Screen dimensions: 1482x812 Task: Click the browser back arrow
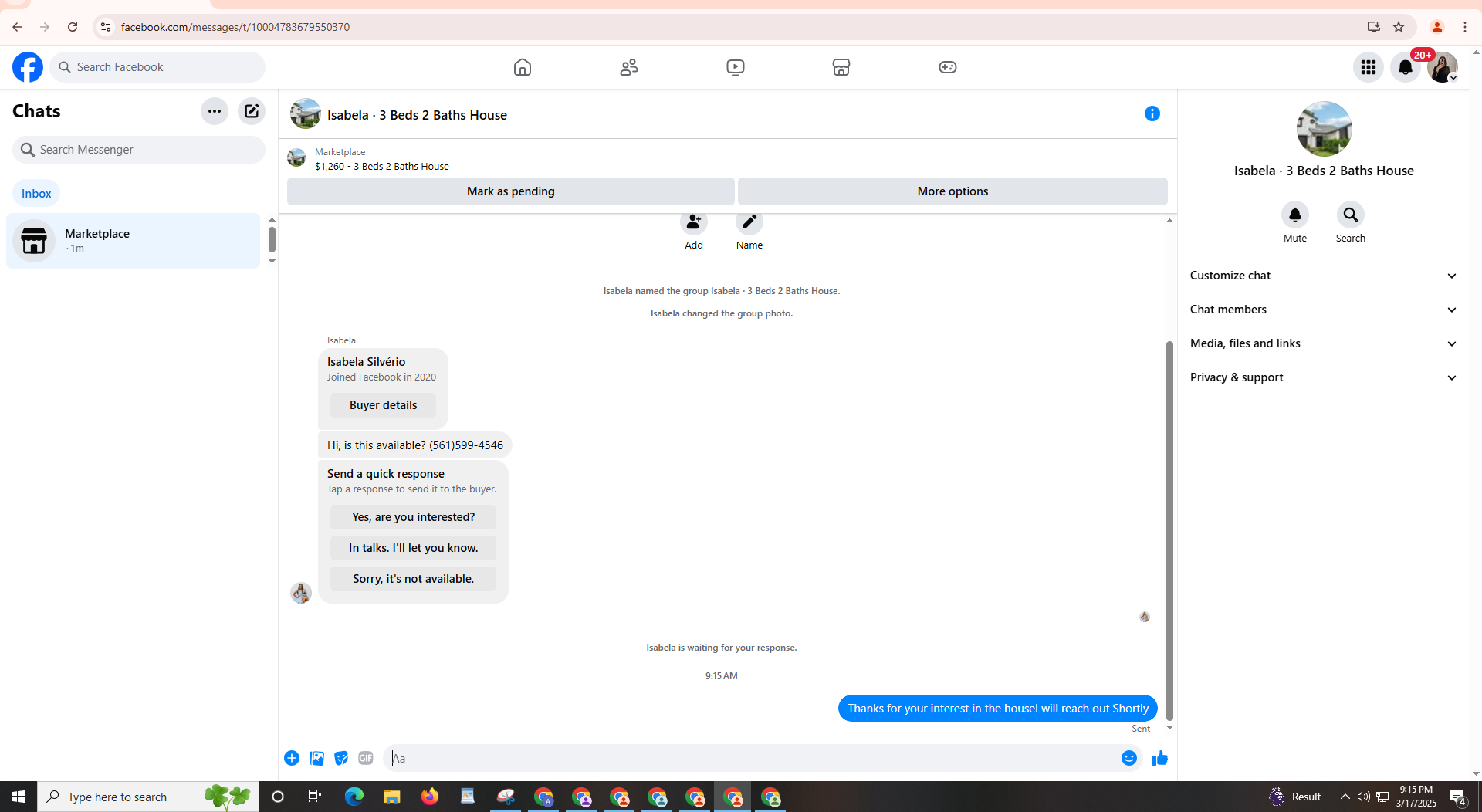17,27
